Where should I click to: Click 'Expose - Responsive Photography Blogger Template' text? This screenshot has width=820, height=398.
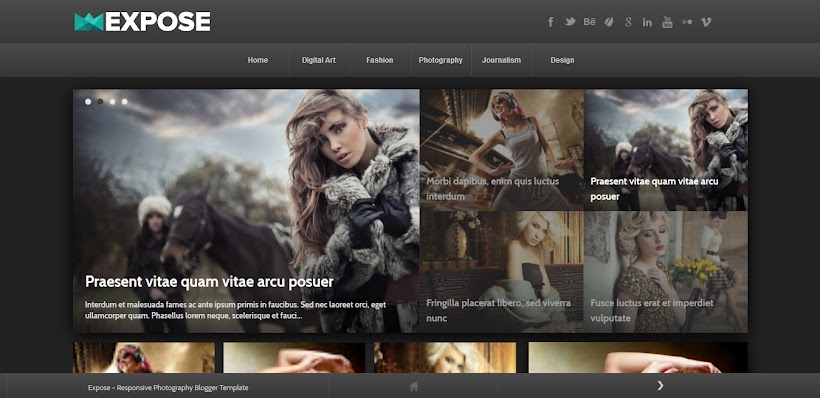pyautogui.click(x=168, y=388)
